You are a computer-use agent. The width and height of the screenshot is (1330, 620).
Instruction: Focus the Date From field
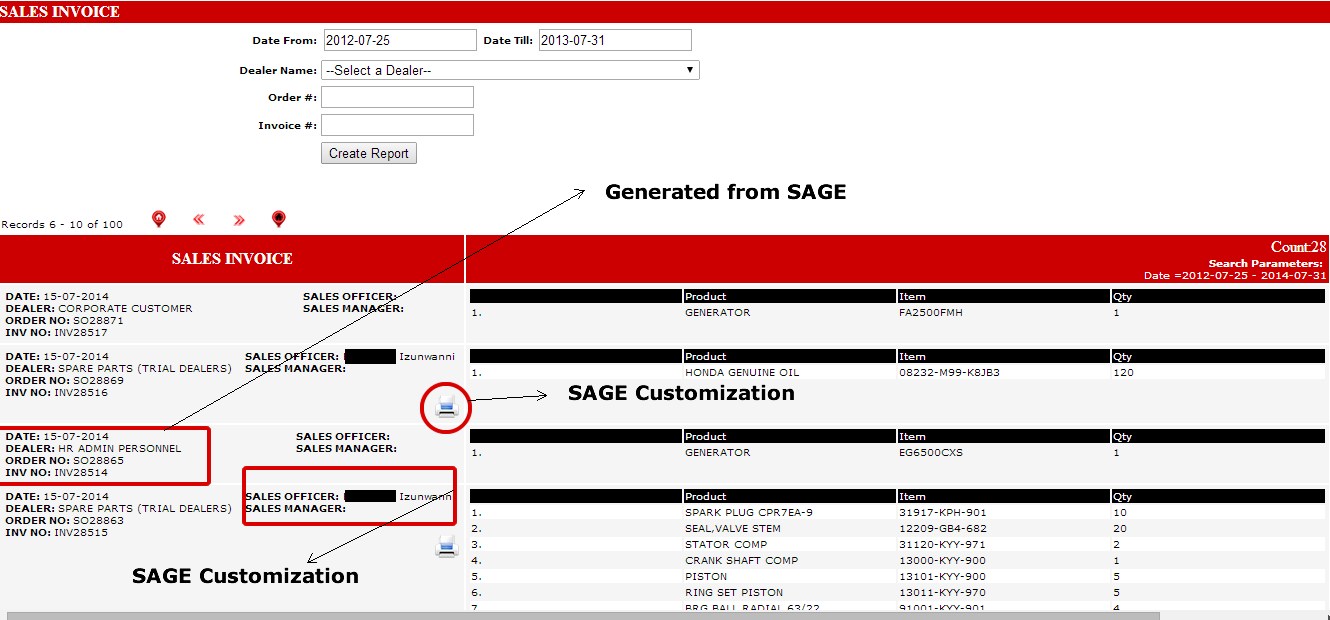click(400, 40)
